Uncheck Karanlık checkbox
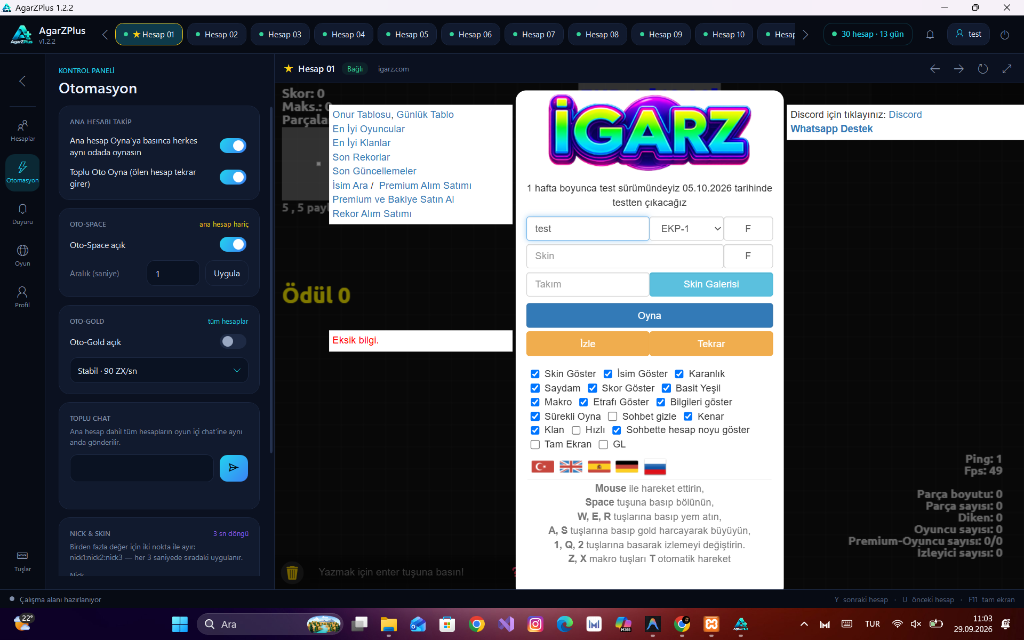 click(679, 374)
